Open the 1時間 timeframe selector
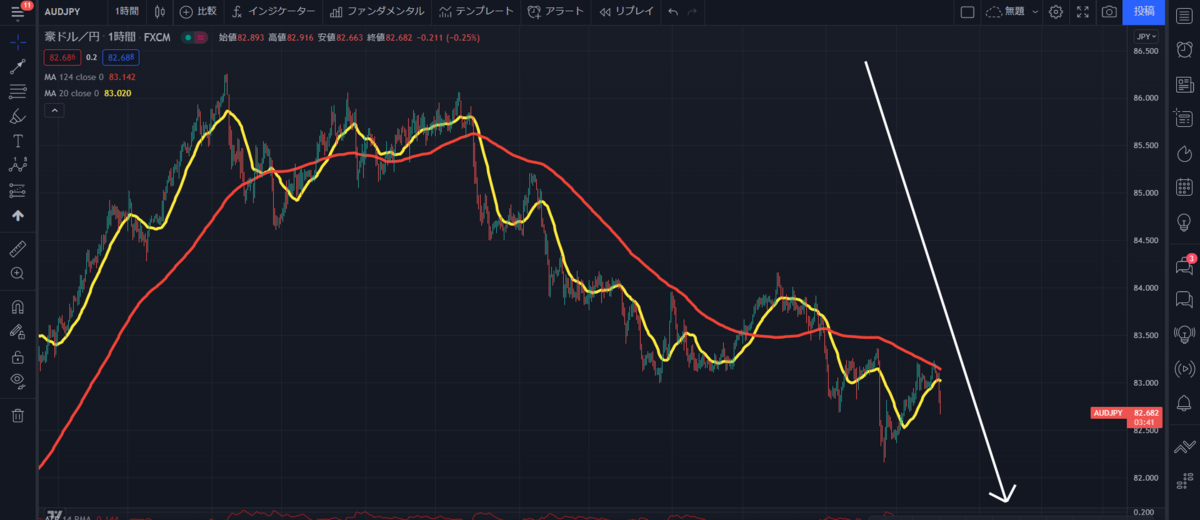The height and width of the screenshot is (520, 1200). pos(128,12)
